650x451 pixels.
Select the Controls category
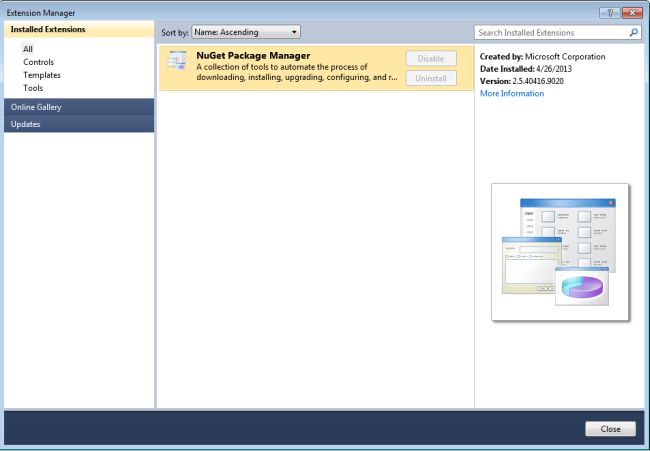39,62
